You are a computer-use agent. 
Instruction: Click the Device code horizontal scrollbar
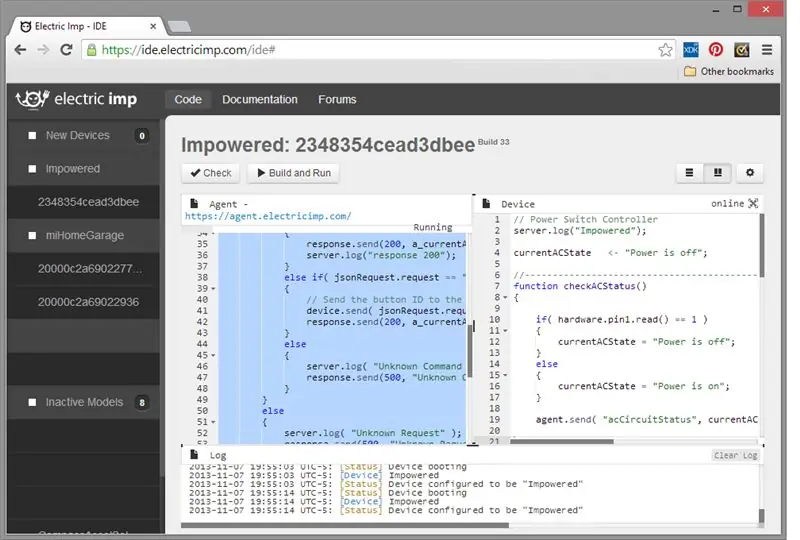[562, 441]
